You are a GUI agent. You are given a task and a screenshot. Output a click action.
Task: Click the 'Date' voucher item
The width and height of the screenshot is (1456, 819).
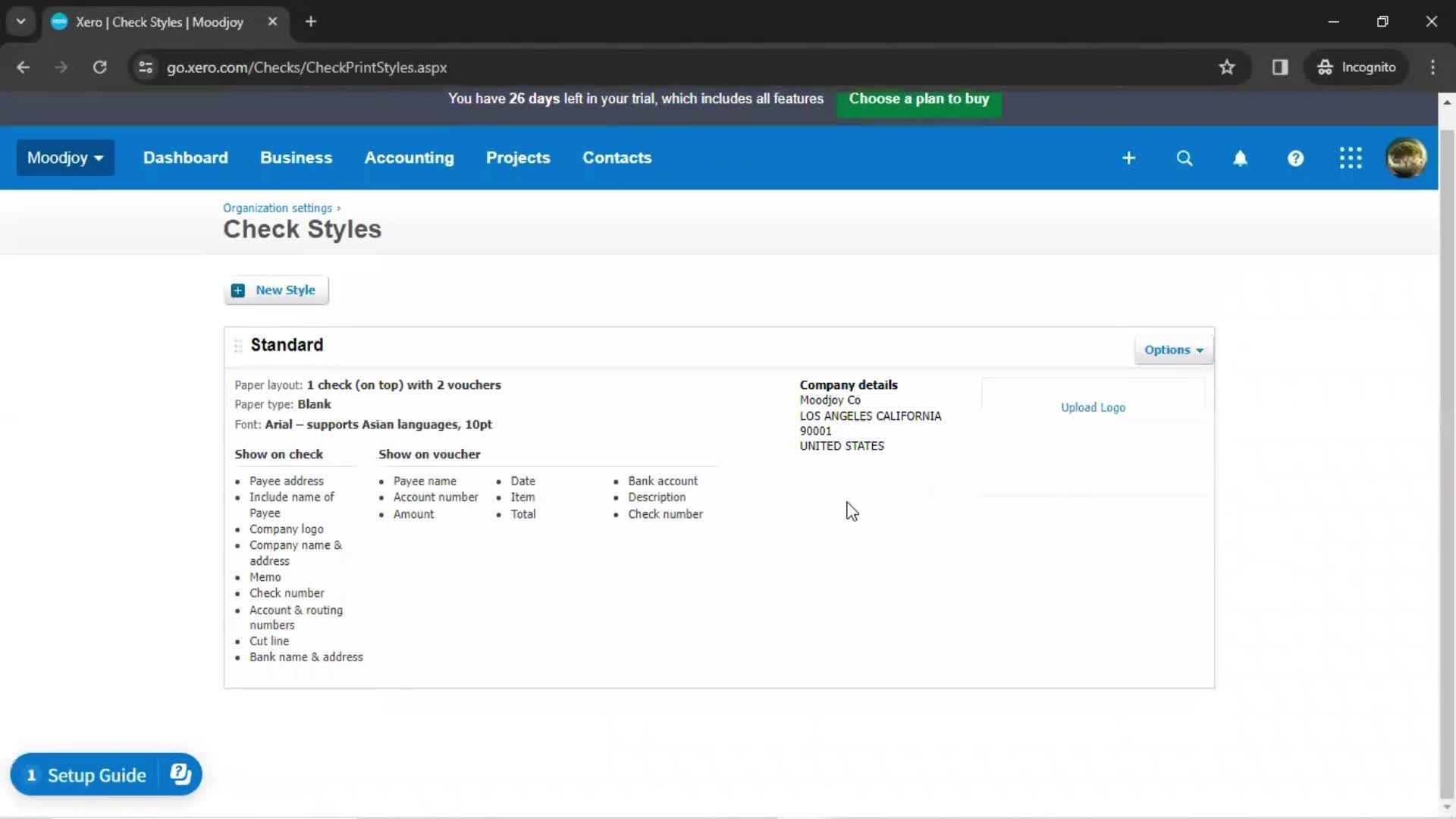tap(523, 482)
